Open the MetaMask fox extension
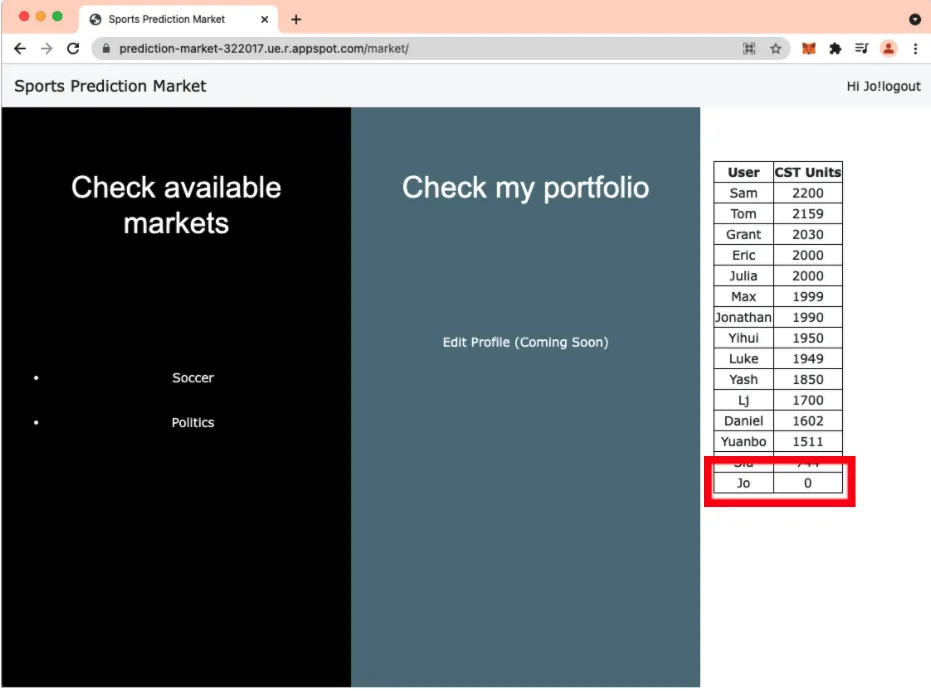 tap(809, 49)
